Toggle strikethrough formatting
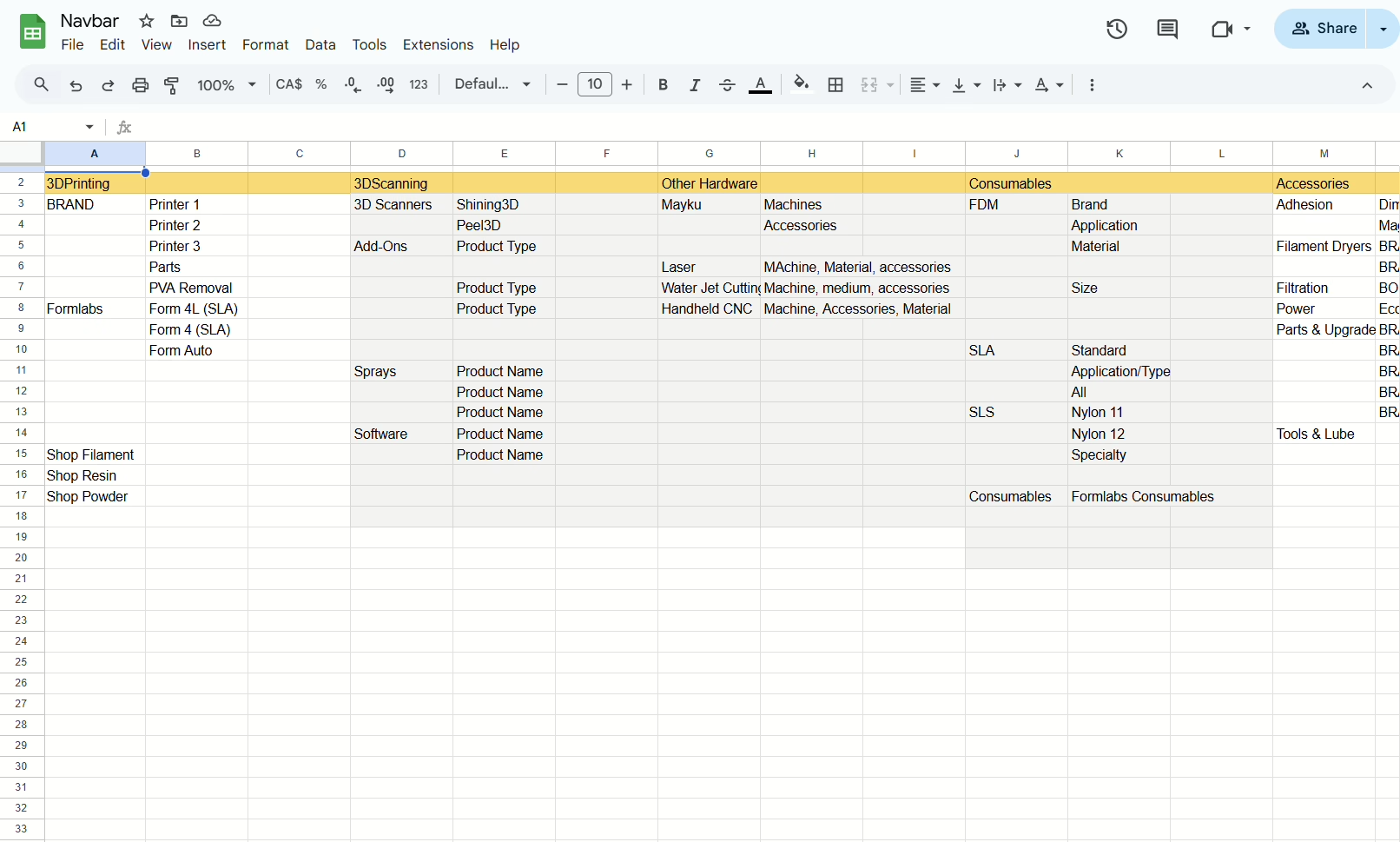This screenshot has height=842, width=1400. coord(727,85)
